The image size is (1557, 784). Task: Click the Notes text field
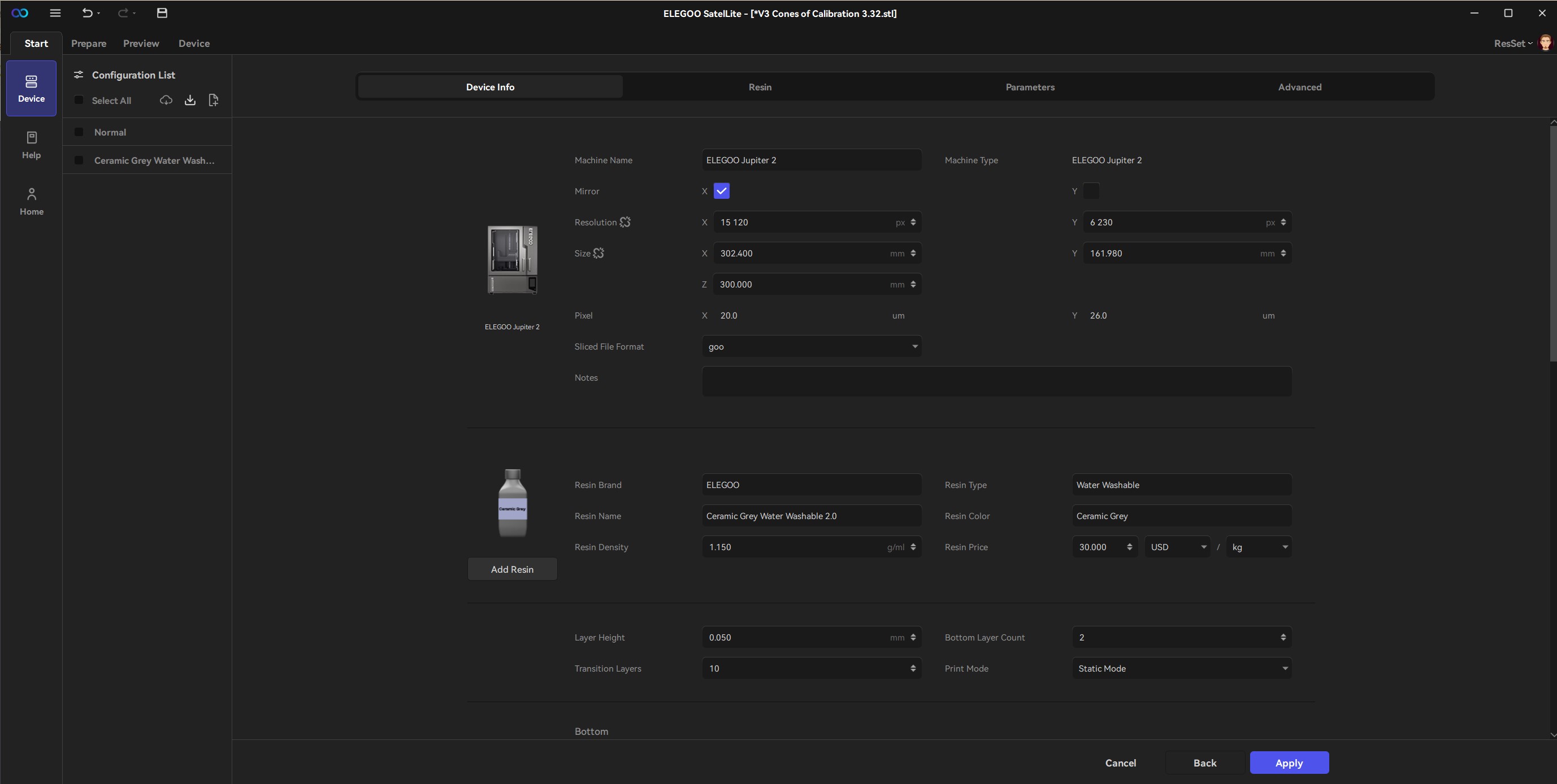coord(997,382)
